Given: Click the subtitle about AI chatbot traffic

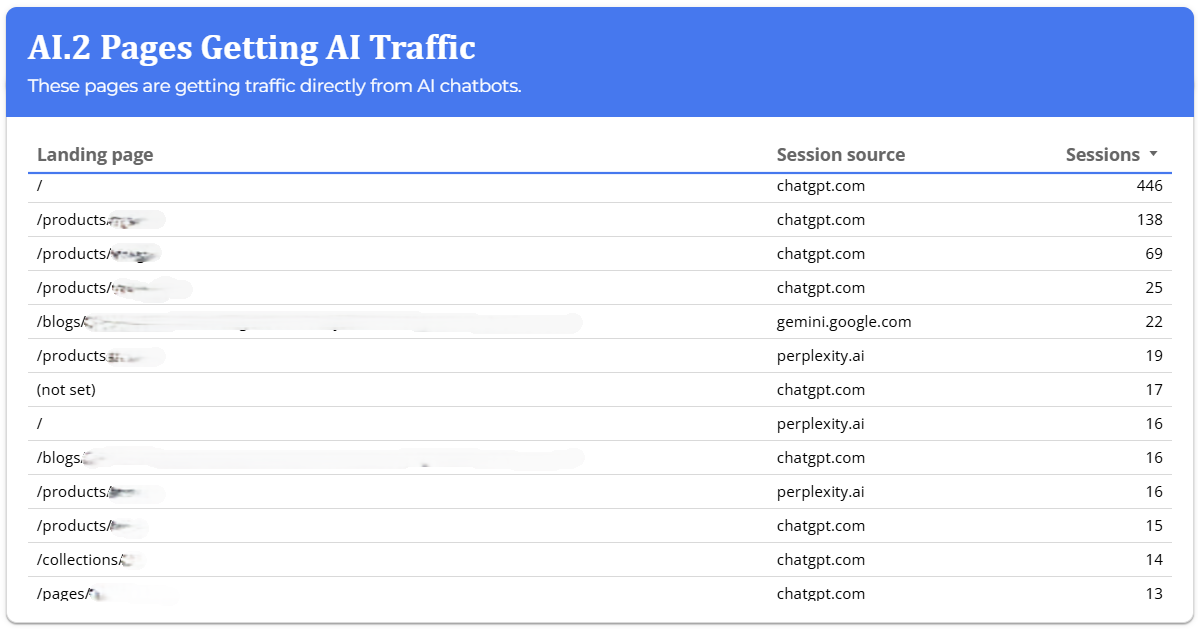Looking at the screenshot, I should (x=274, y=86).
